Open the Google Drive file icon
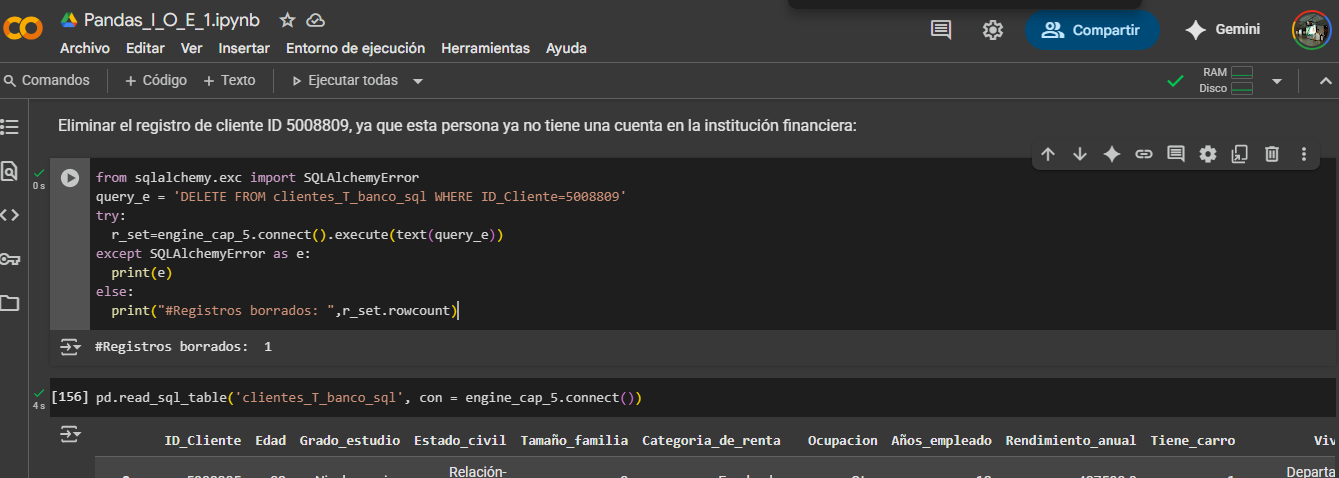Viewport: 1339px width, 478px height. pyautogui.click(x=69, y=20)
